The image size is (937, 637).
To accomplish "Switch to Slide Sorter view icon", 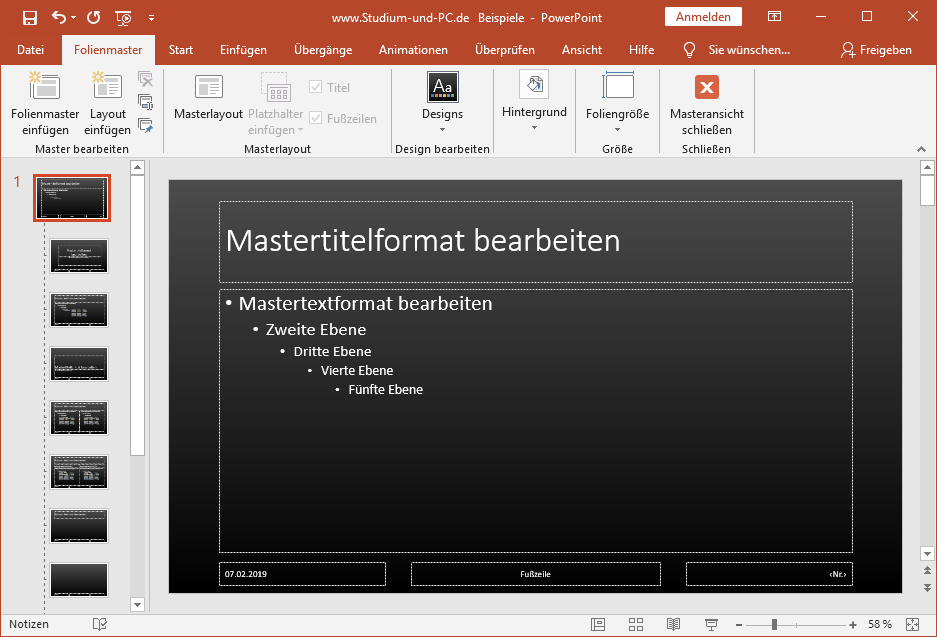I will point(636,624).
